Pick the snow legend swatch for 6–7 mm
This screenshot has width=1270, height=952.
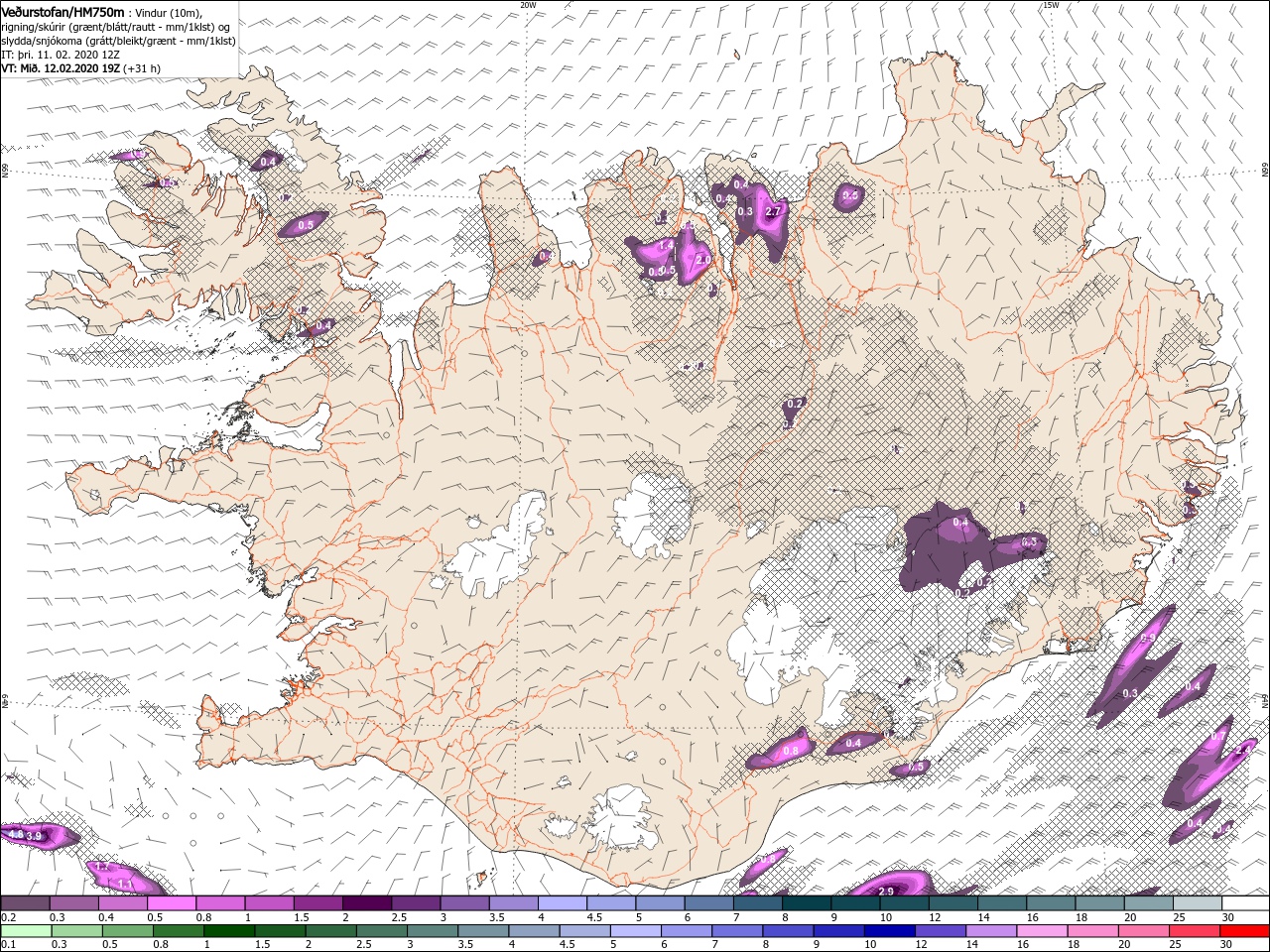click(708, 903)
